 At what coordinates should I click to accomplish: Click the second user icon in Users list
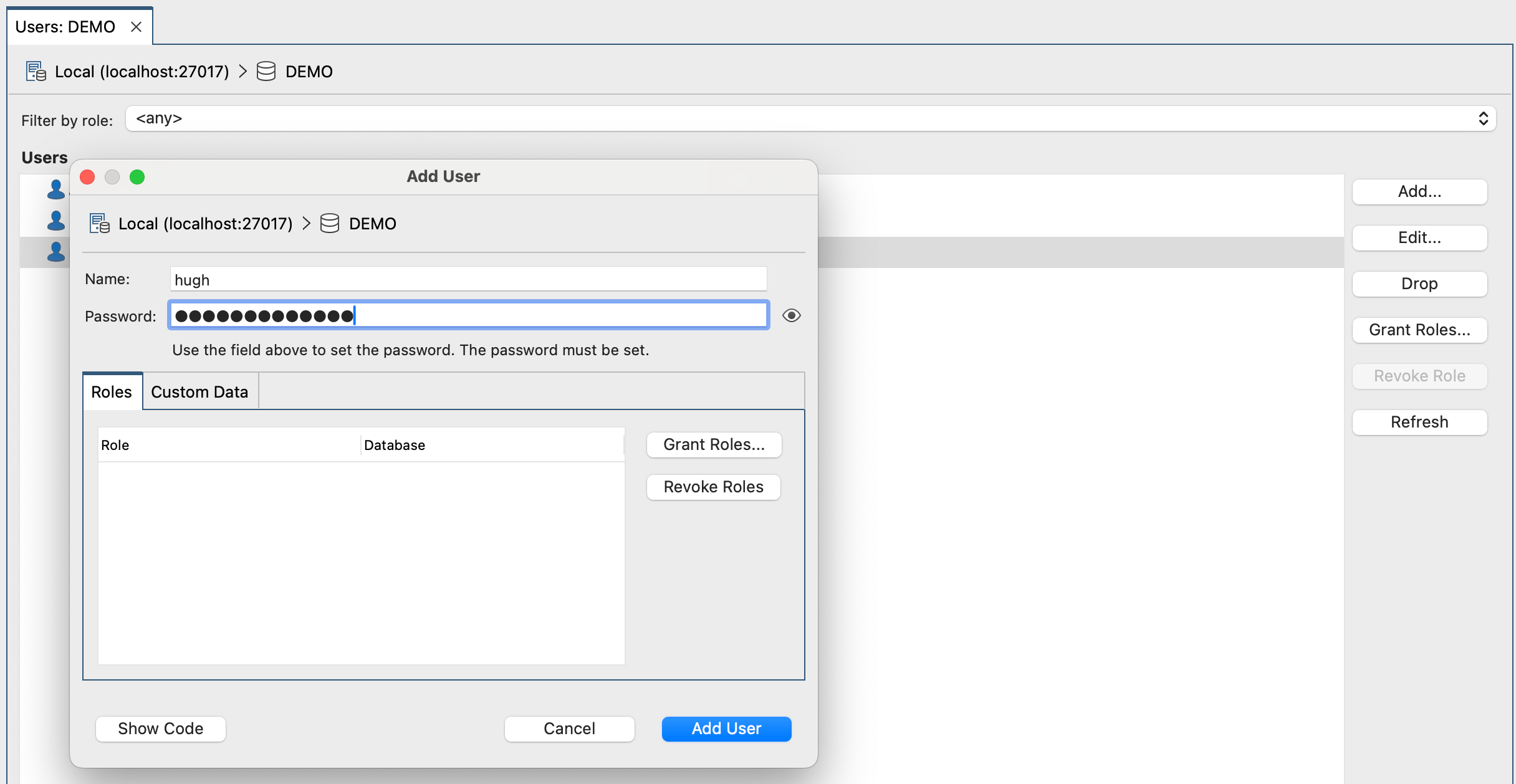(56, 220)
